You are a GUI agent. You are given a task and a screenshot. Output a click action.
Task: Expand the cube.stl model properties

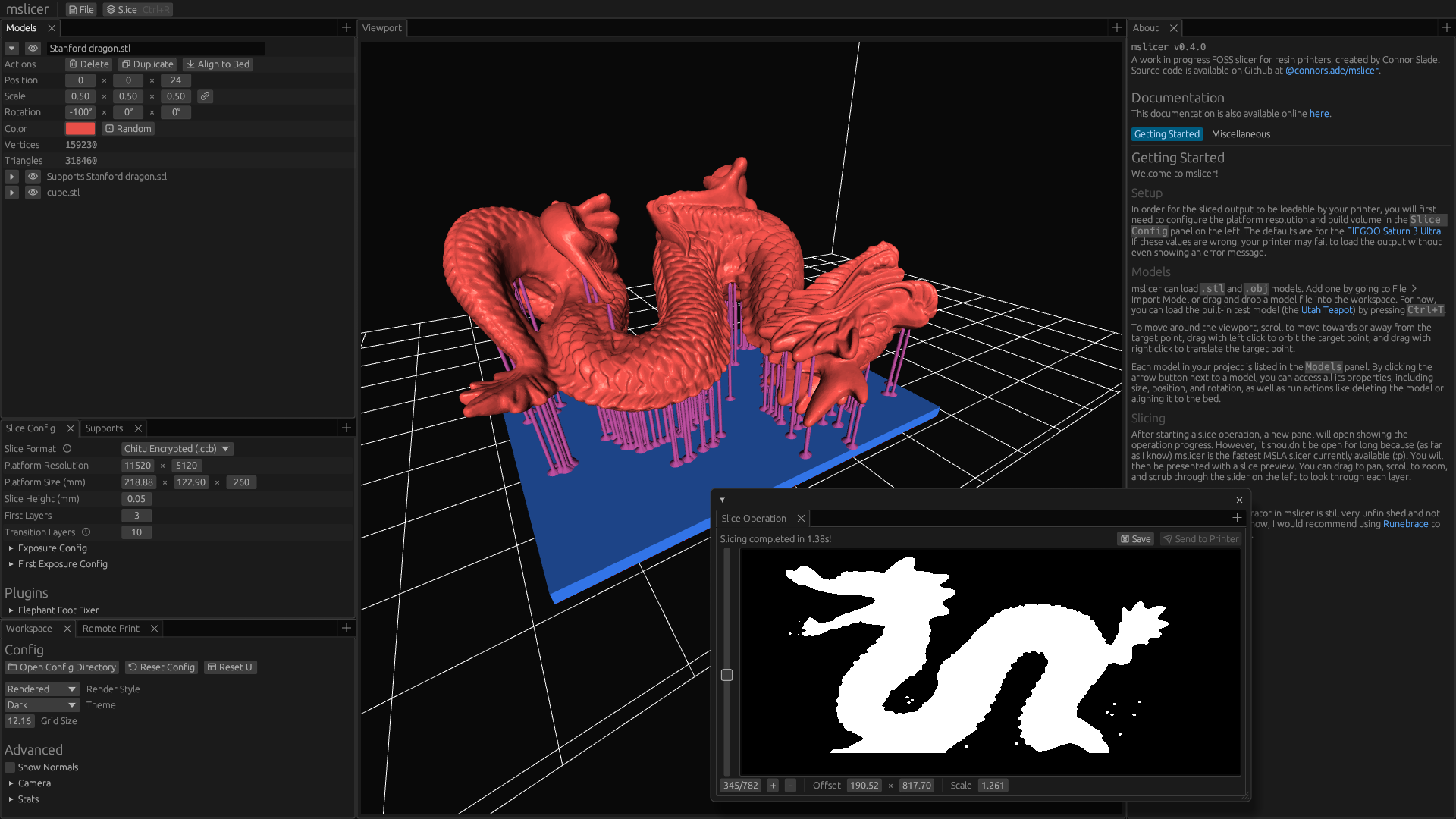pyautogui.click(x=11, y=193)
